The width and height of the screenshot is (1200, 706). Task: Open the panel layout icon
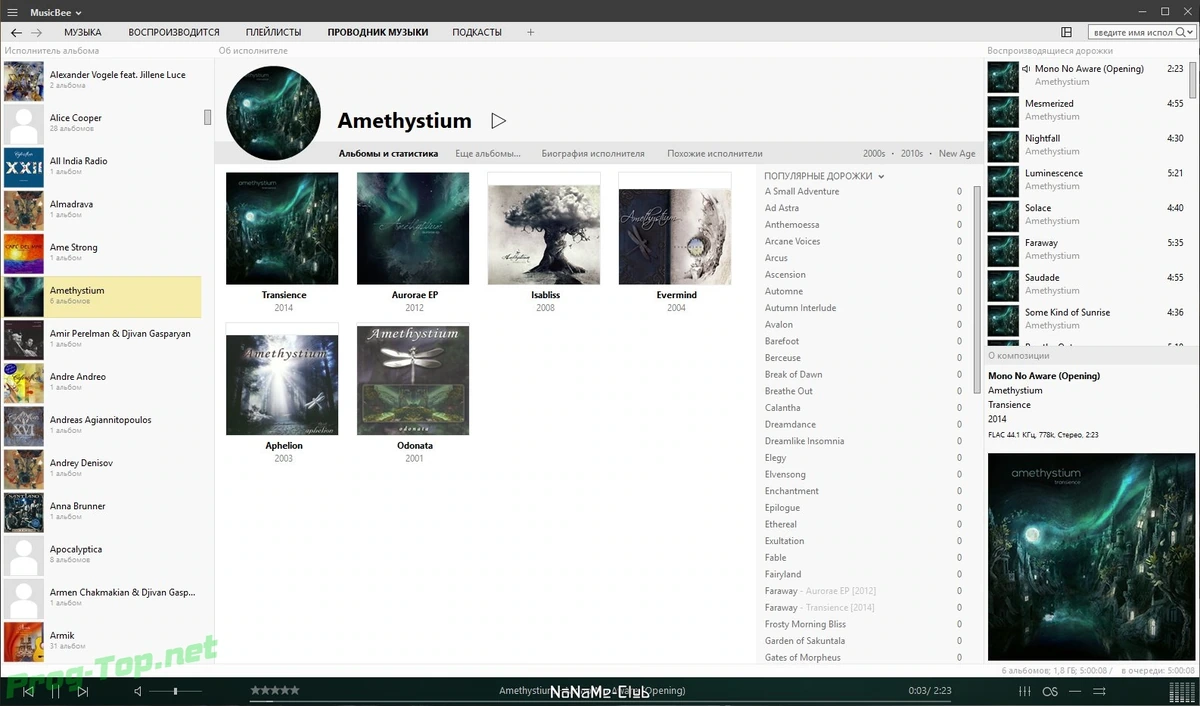point(1067,32)
